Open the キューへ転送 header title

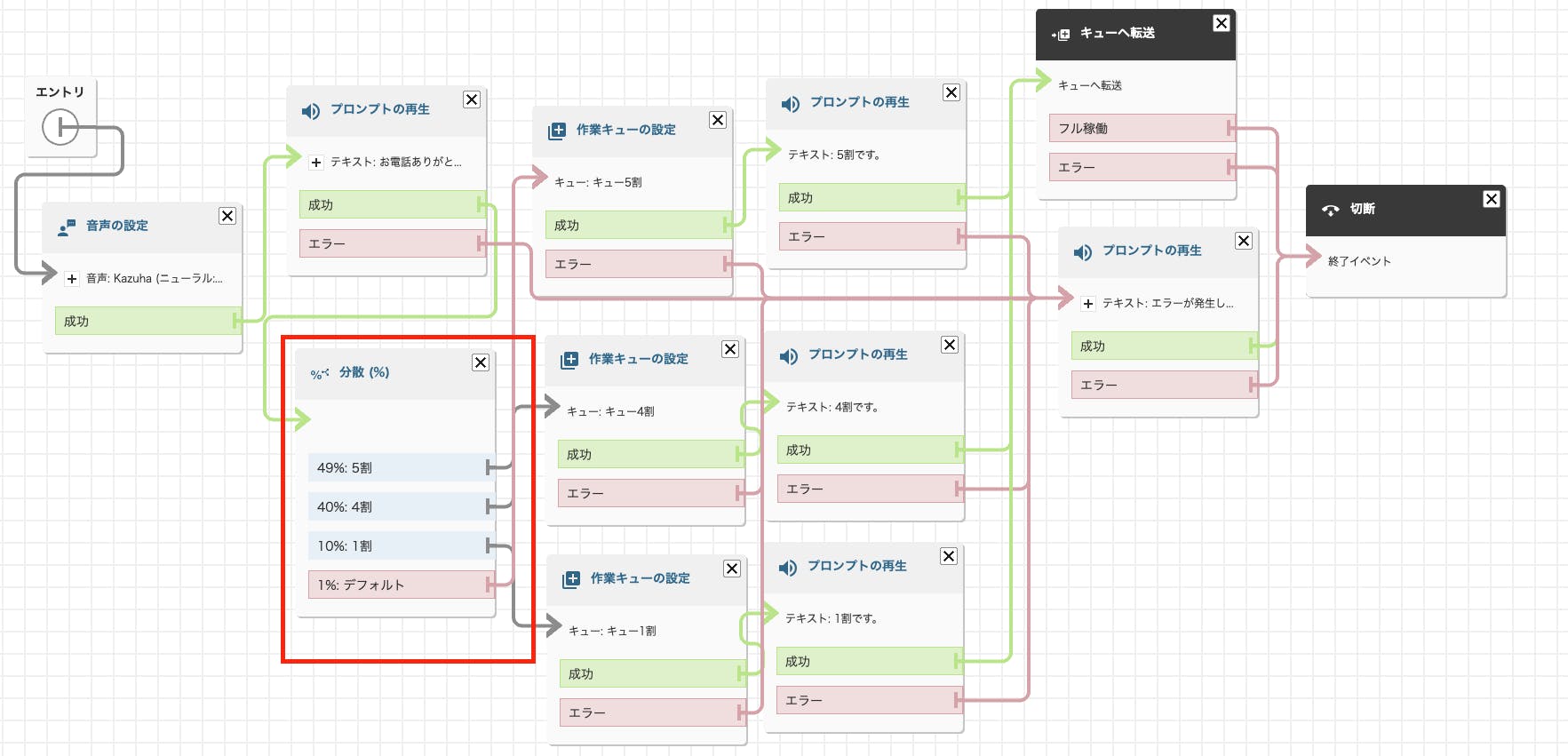1118,33
